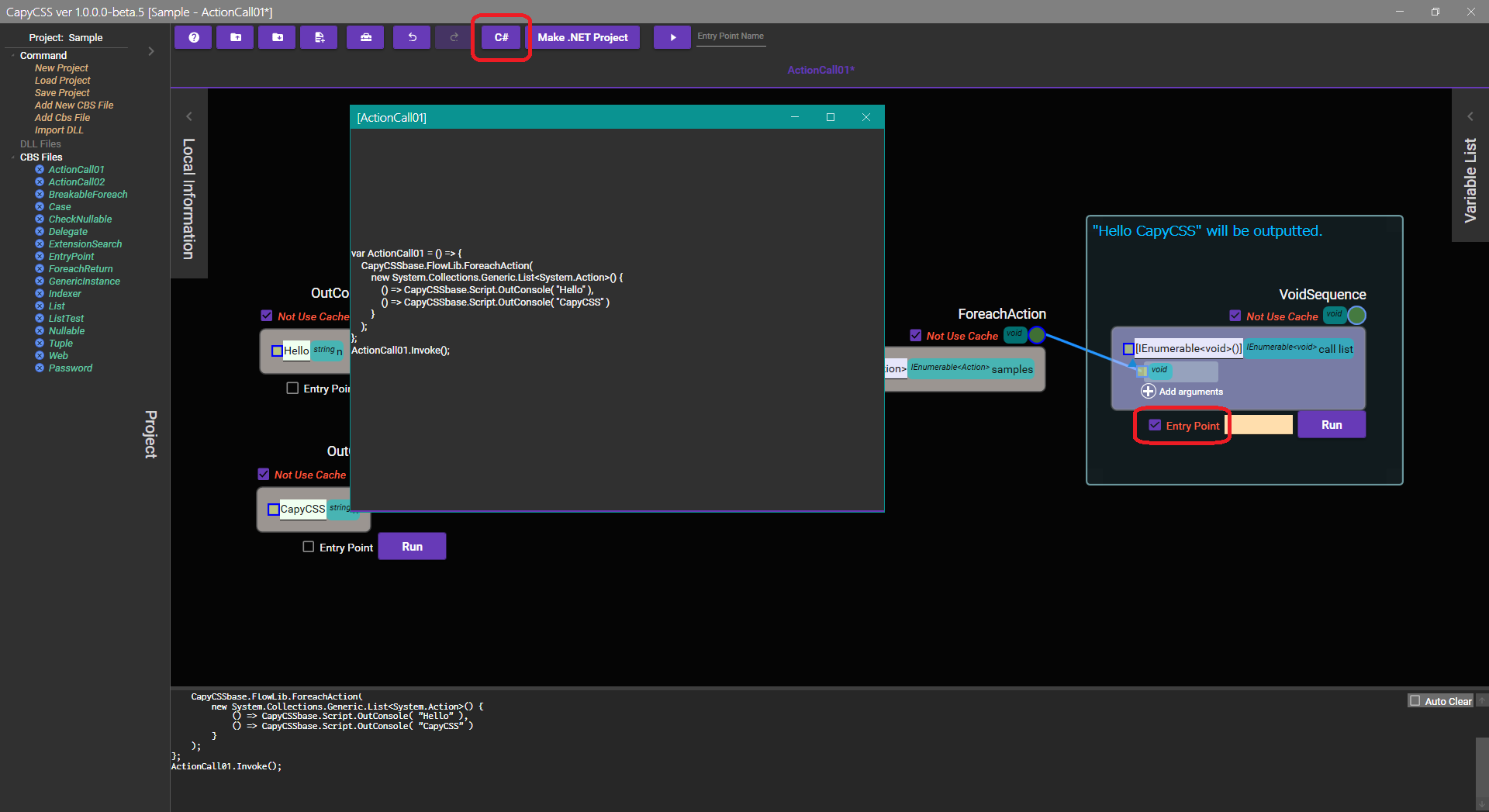Click the icon beside EntryPoint file
1489x812 pixels.
tap(40, 256)
